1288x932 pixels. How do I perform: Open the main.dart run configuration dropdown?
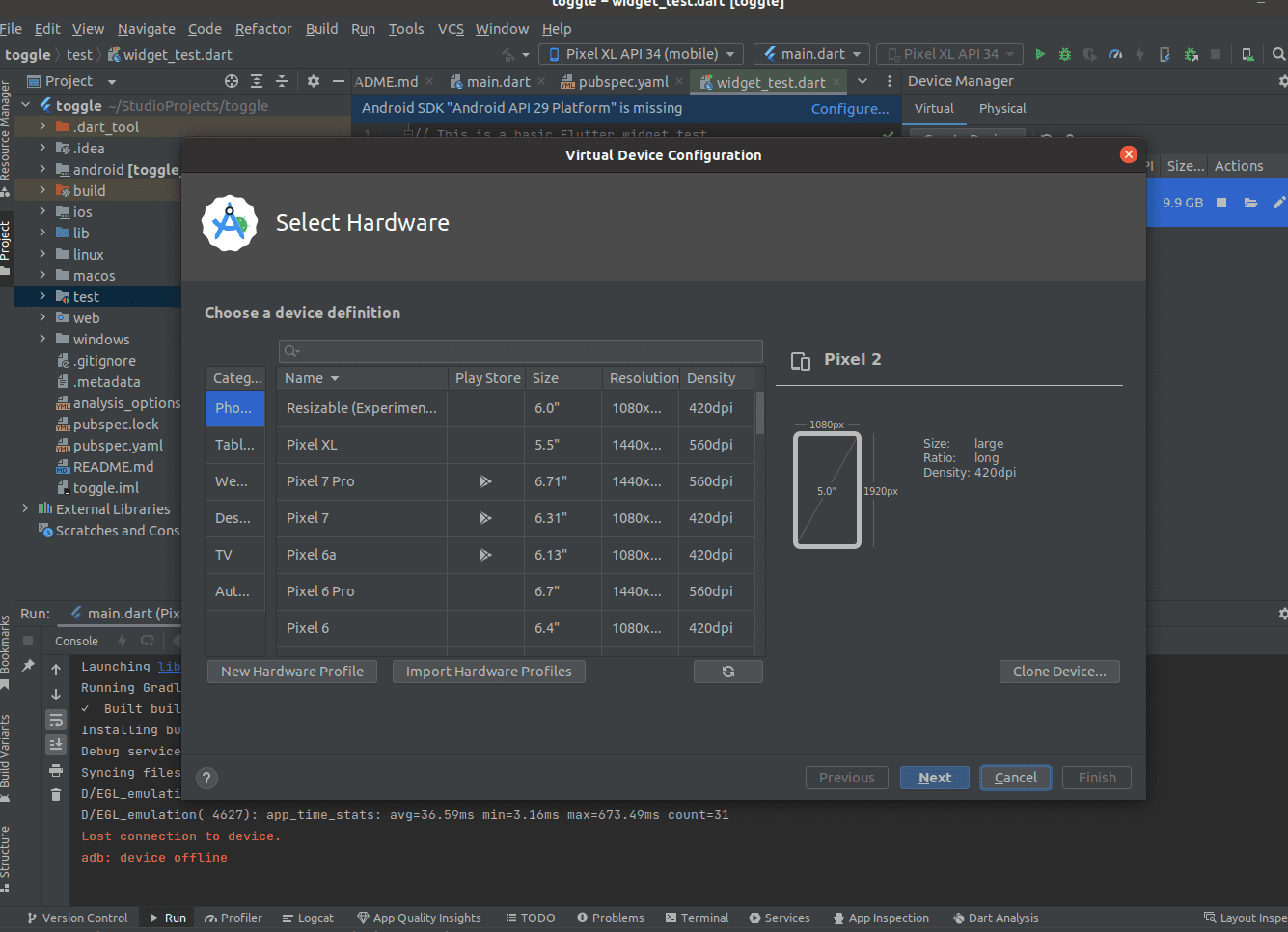(x=812, y=54)
